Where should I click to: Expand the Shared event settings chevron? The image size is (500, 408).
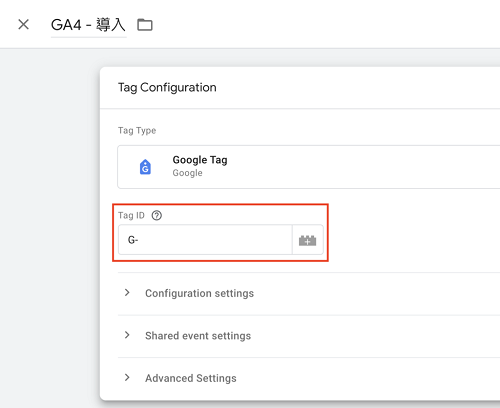click(127, 335)
